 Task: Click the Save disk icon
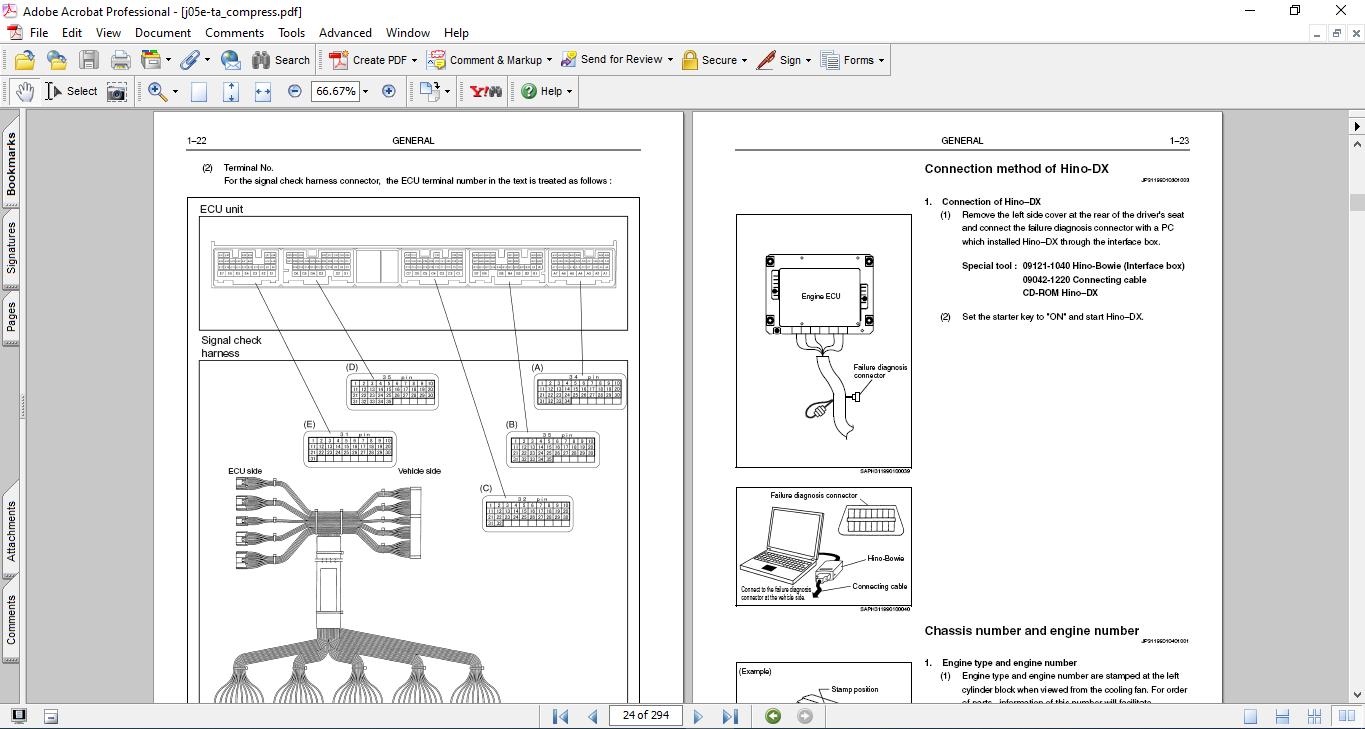coord(89,60)
